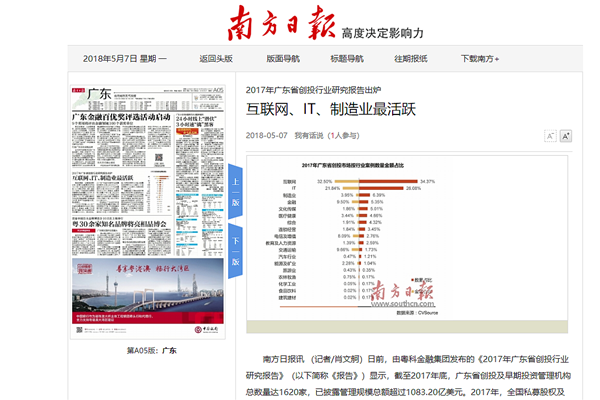Screen dimensions: 600x400
Task: Click the date 2018年5月7日 星期一
Action: tap(125, 59)
